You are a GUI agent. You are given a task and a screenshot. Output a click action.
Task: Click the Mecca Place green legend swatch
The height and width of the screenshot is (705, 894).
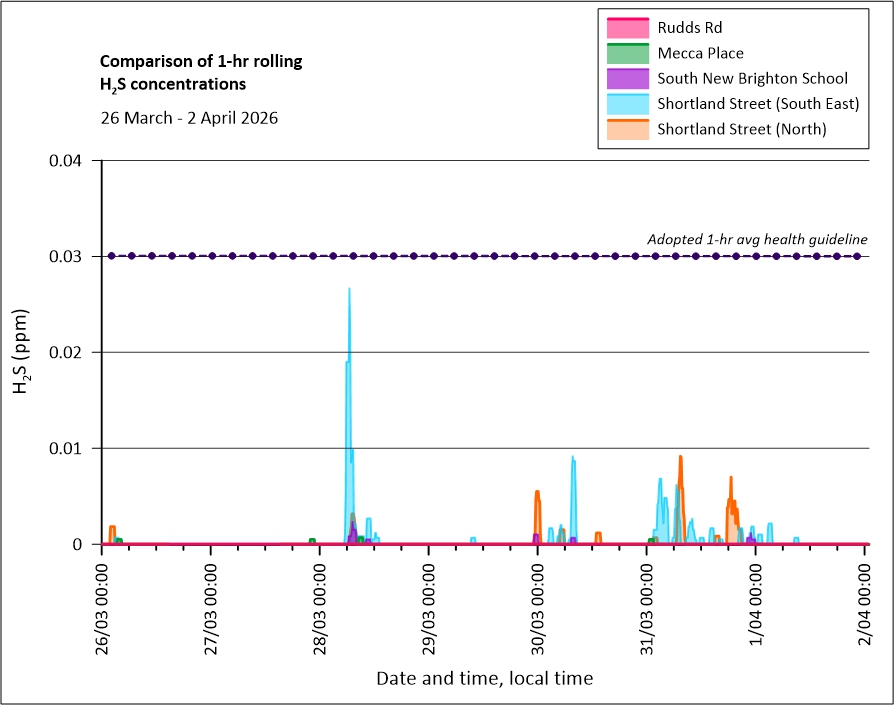click(626, 52)
